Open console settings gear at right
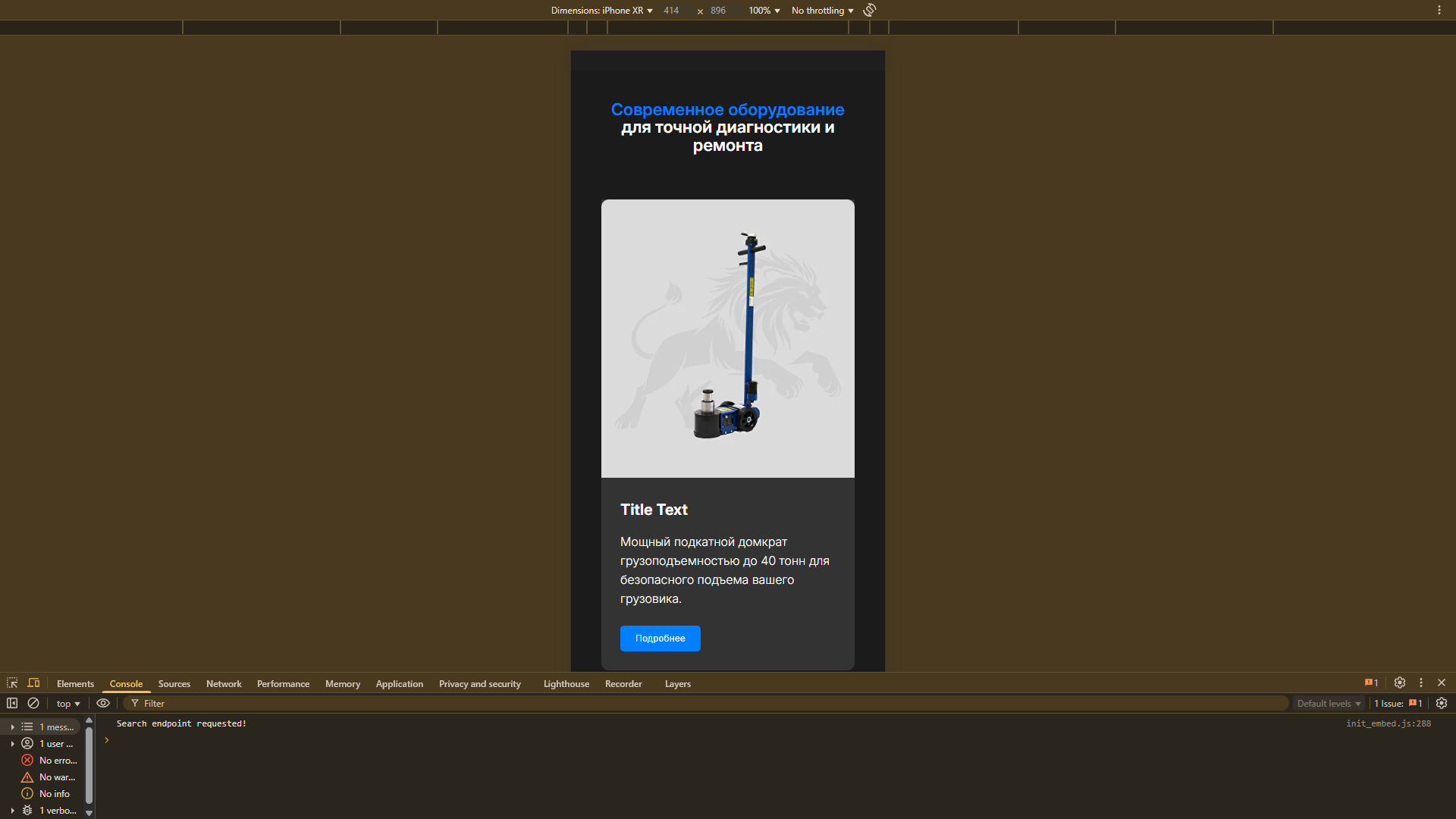Screen dimensions: 1456x819 [x=1442, y=704]
